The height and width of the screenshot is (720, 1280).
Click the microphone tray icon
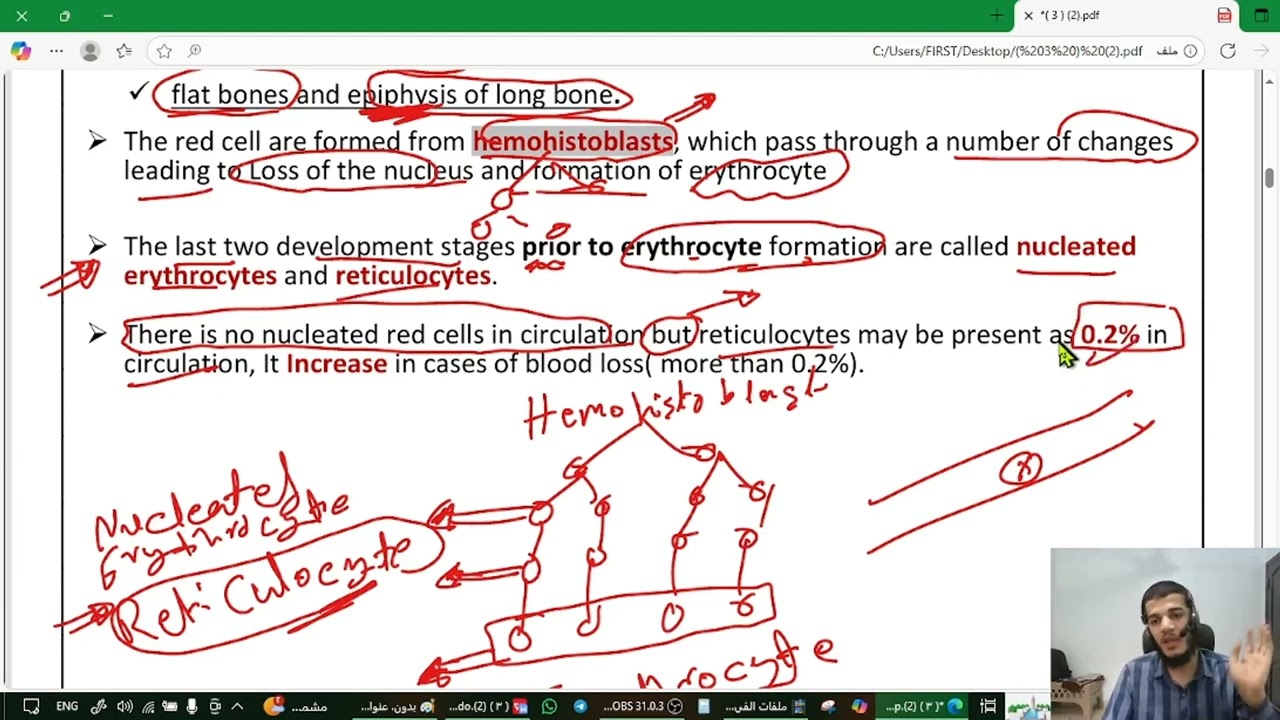192,706
